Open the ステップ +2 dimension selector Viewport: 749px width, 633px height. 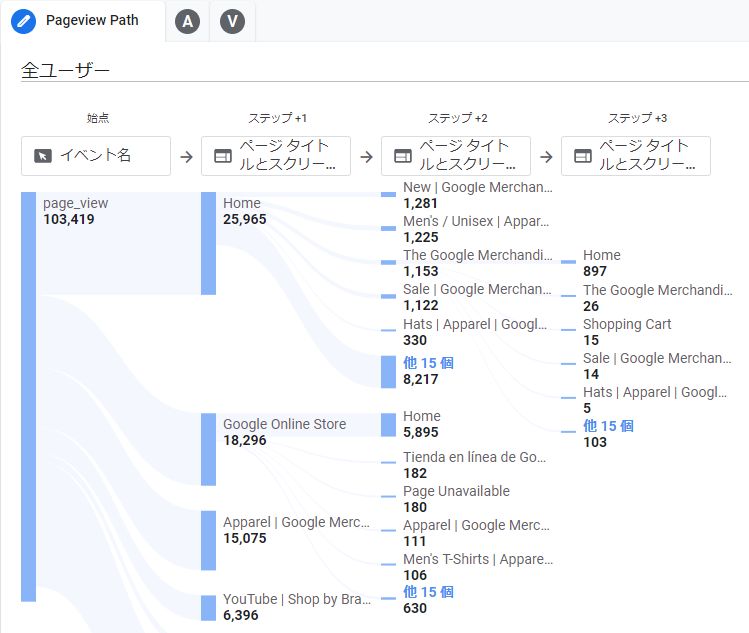pyautogui.click(x=456, y=156)
